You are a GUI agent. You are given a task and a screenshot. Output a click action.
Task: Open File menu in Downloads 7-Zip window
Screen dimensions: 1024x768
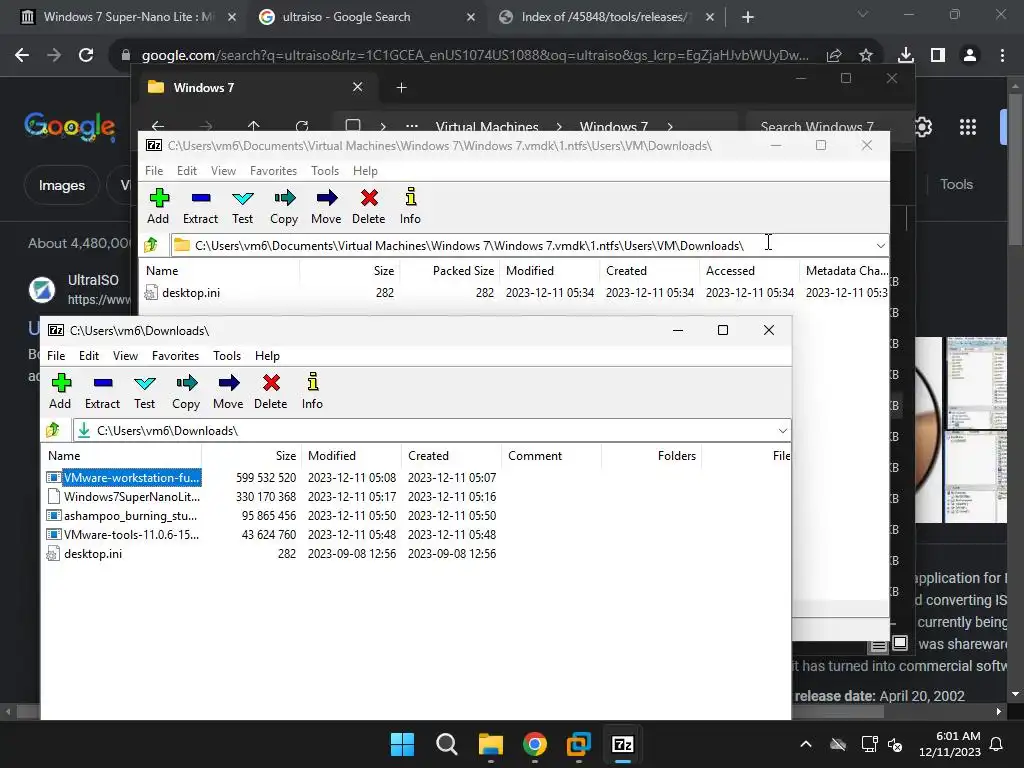coord(56,356)
